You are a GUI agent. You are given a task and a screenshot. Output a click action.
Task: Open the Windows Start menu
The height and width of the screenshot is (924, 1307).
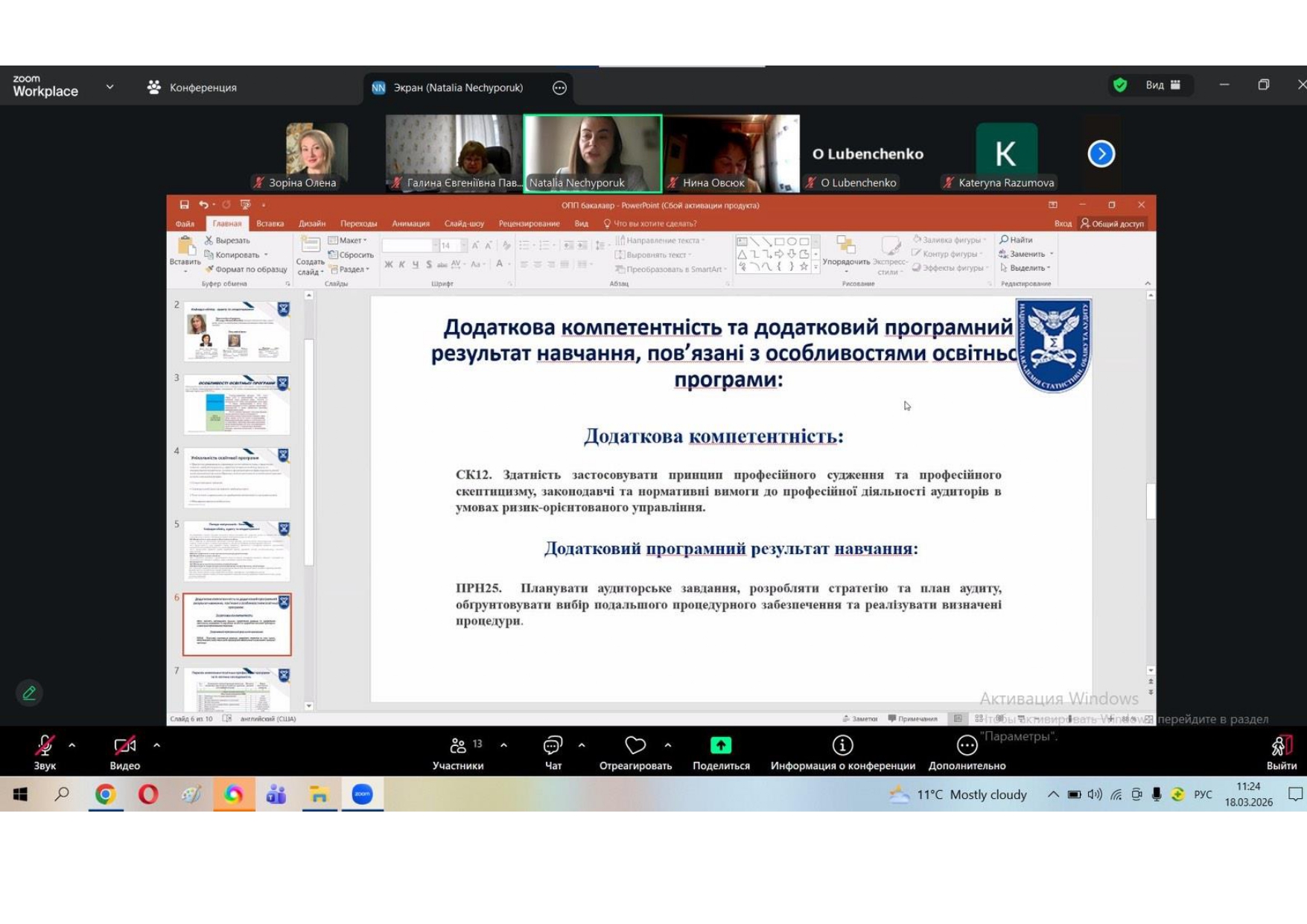coord(20,794)
